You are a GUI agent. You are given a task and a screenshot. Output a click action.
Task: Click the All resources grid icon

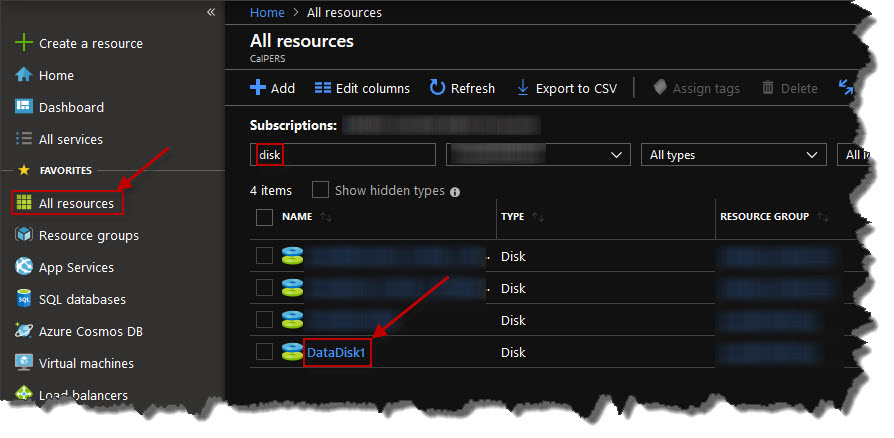tap(24, 202)
